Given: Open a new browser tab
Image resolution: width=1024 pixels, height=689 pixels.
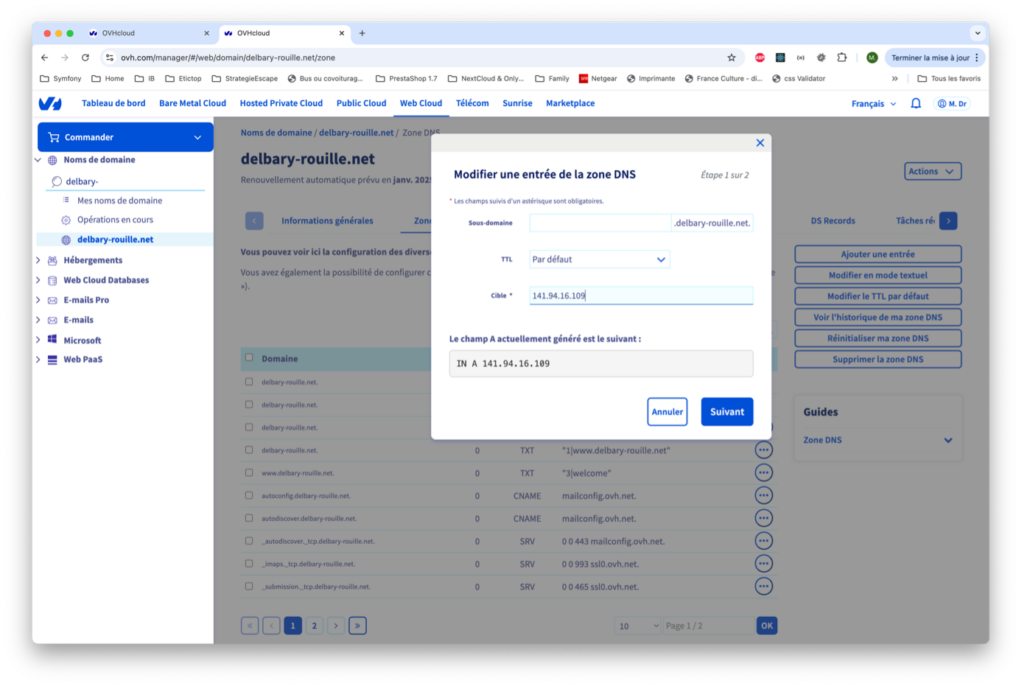Looking at the screenshot, I should tap(362, 33).
